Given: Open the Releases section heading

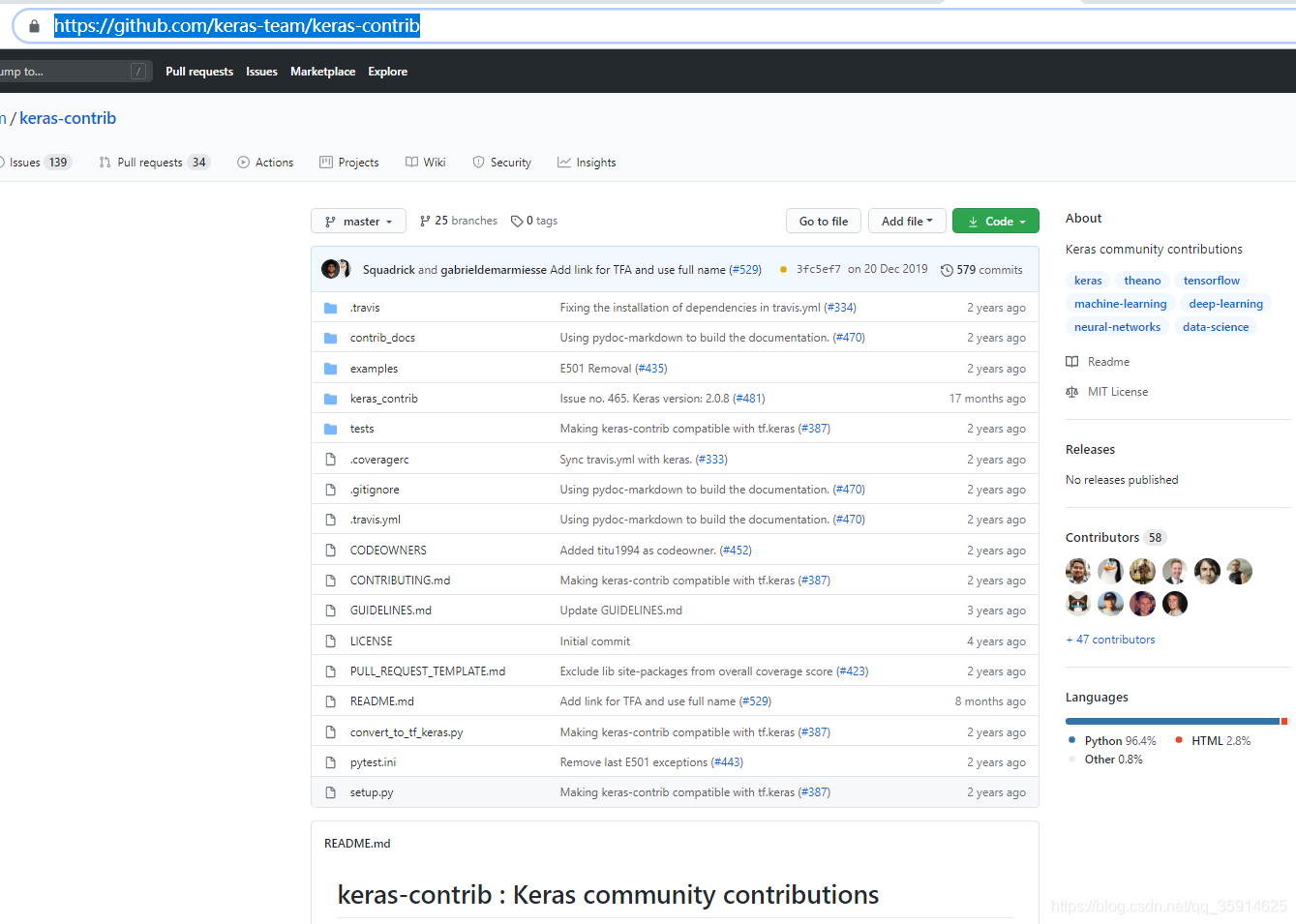Looking at the screenshot, I should pos(1090,450).
